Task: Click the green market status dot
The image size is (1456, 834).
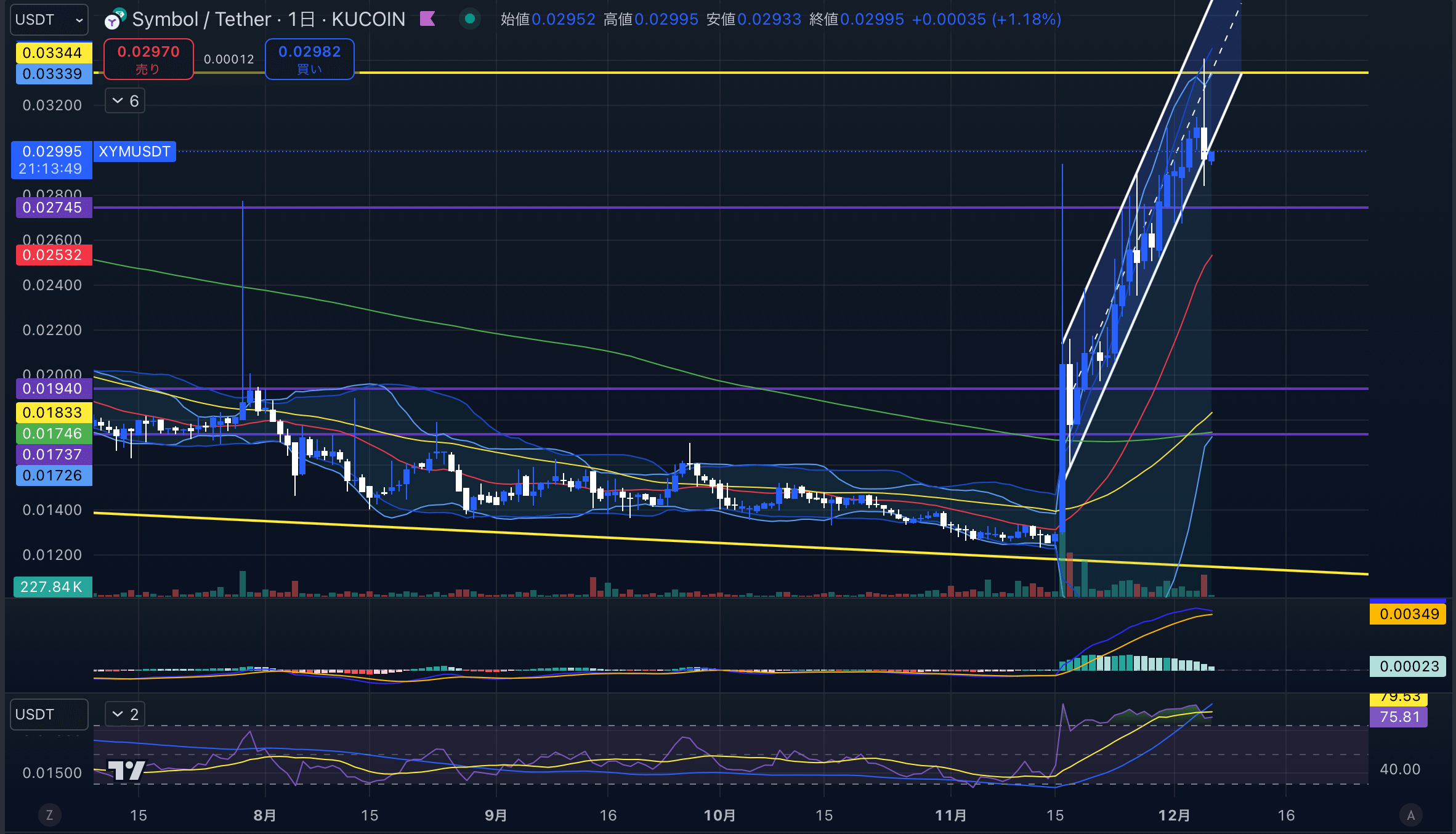Action: point(470,19)
